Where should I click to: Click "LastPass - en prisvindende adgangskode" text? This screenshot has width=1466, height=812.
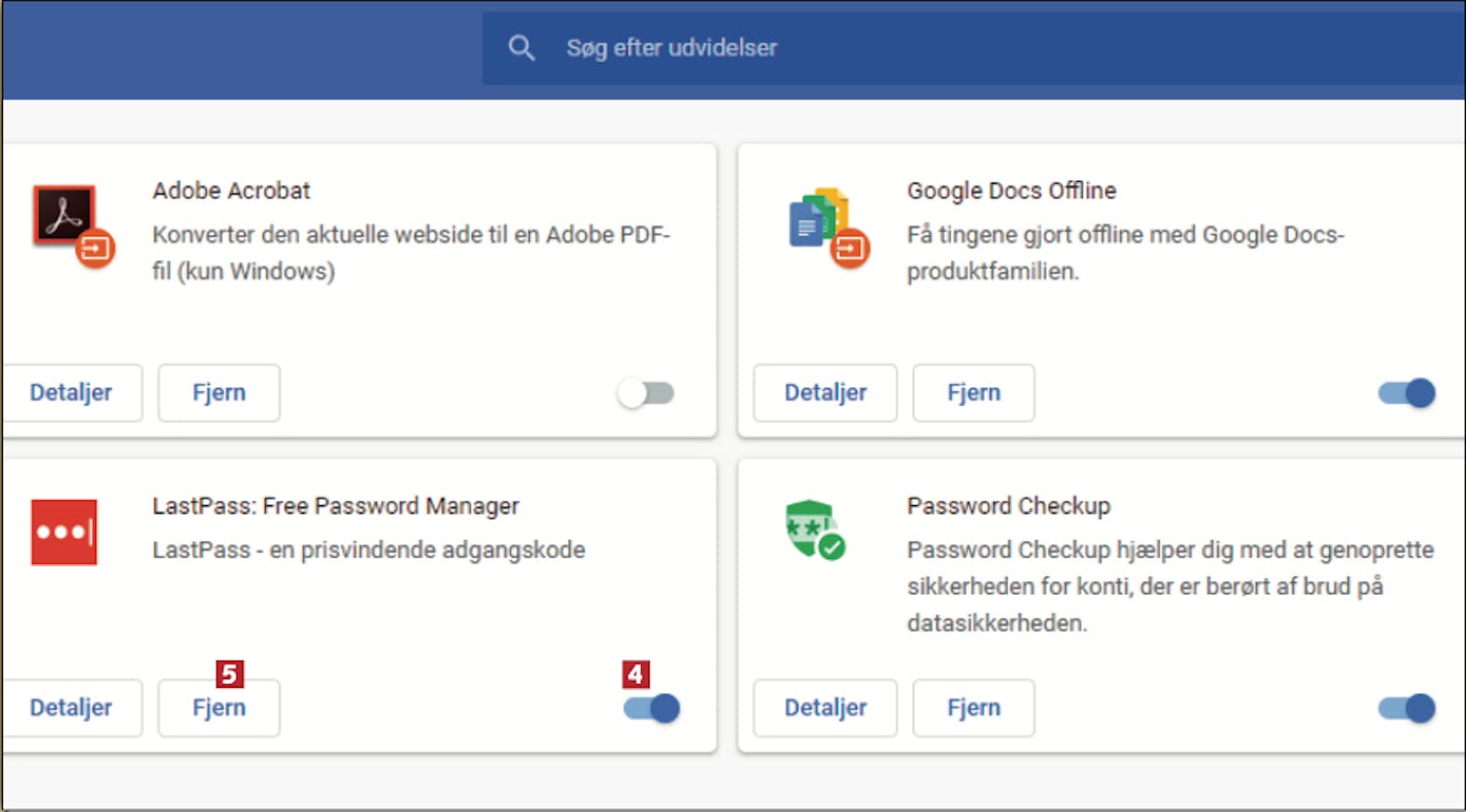(368, 550)
